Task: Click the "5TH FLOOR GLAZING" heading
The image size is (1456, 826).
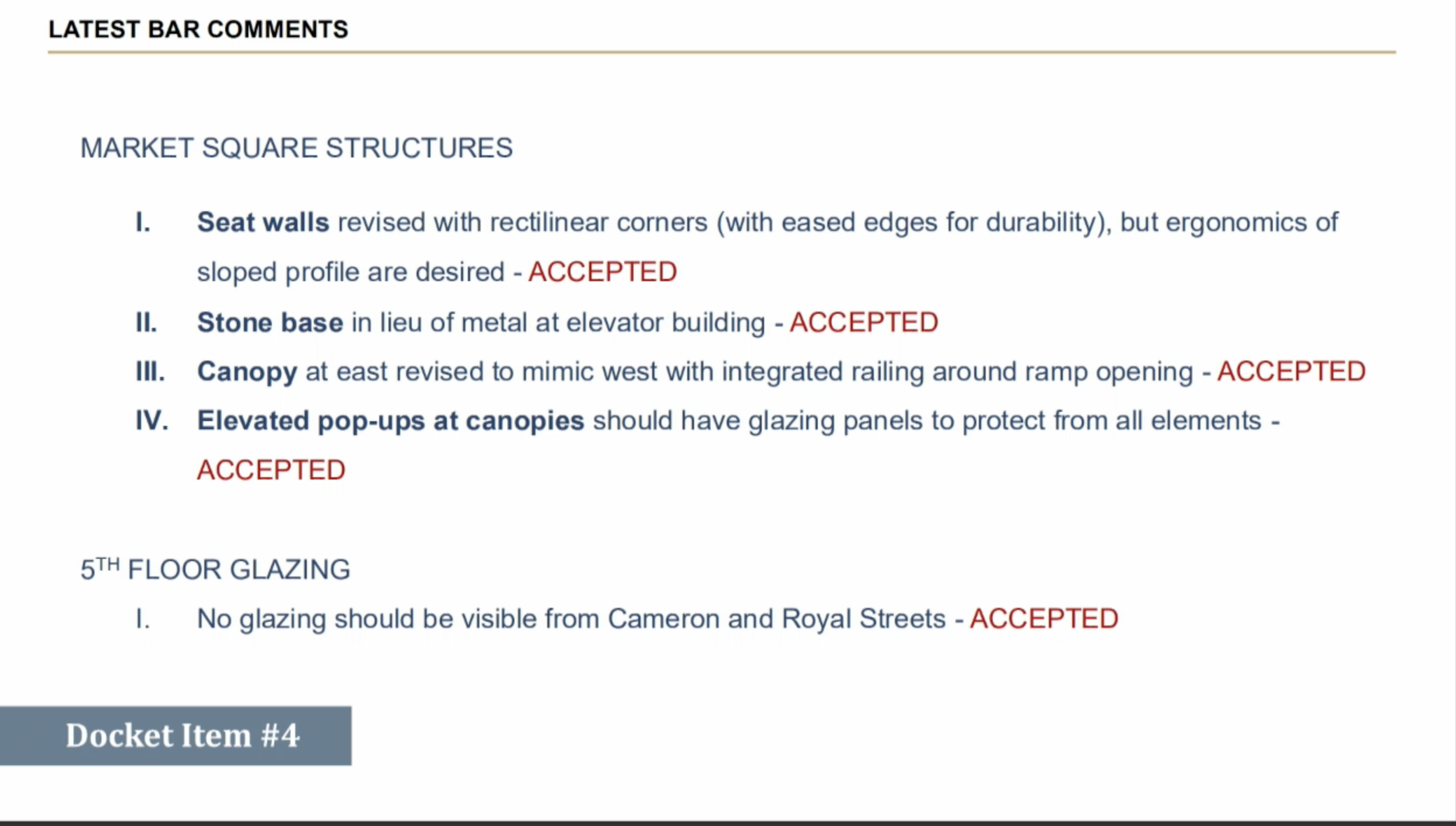Action: pos(215,569)
